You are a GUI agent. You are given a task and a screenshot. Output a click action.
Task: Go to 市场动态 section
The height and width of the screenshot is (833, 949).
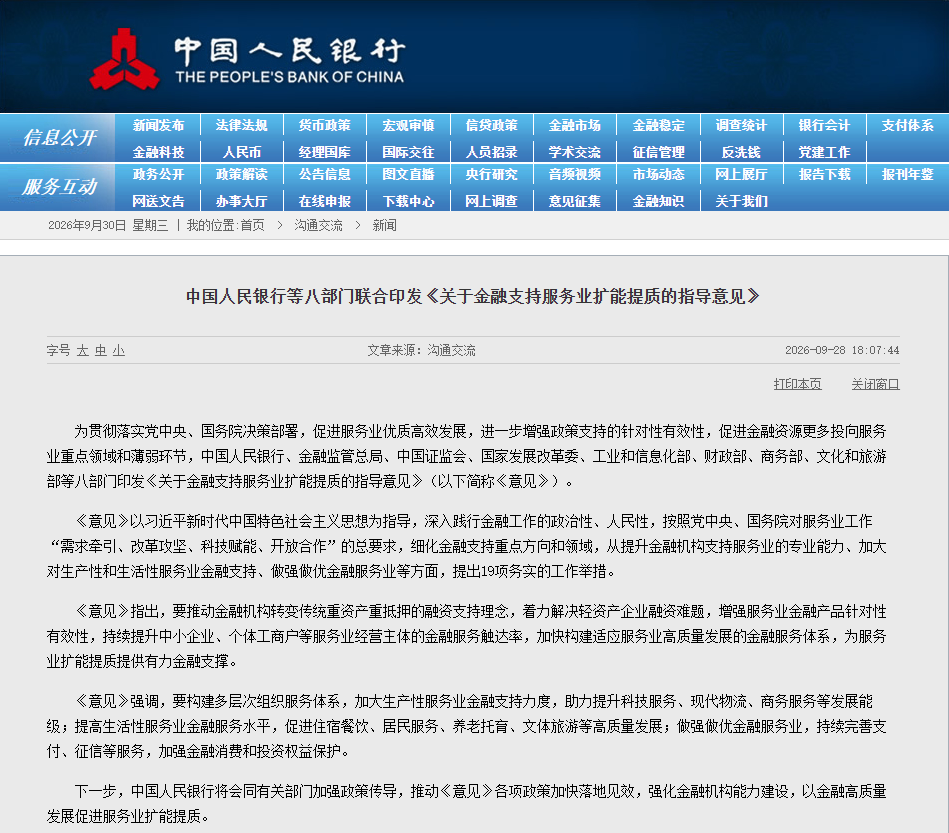tap(658, 174)
